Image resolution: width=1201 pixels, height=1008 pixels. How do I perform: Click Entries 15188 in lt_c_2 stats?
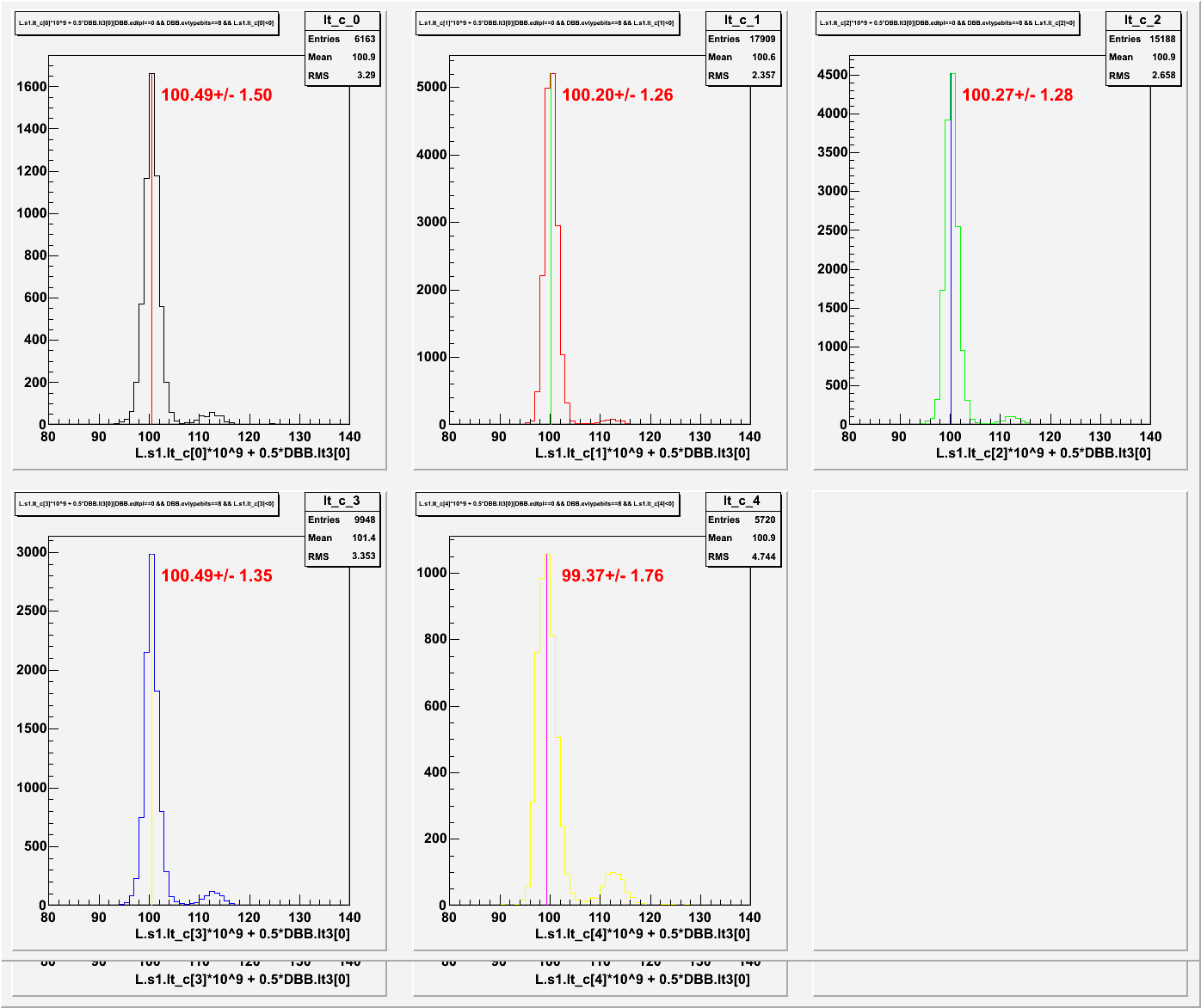coord(1142,39)
